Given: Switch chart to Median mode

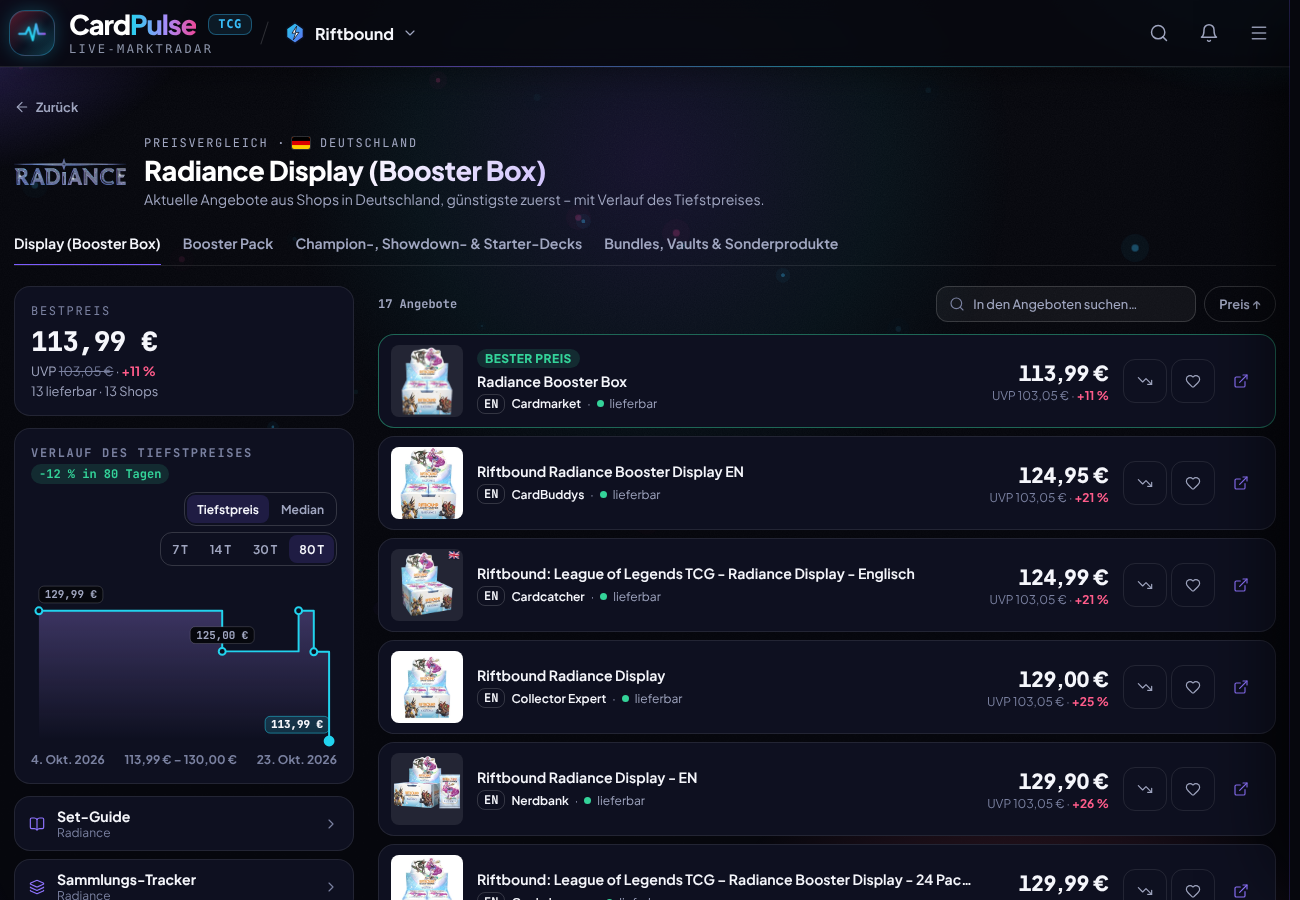Looking at the screenshot, I should coord(302,509).
